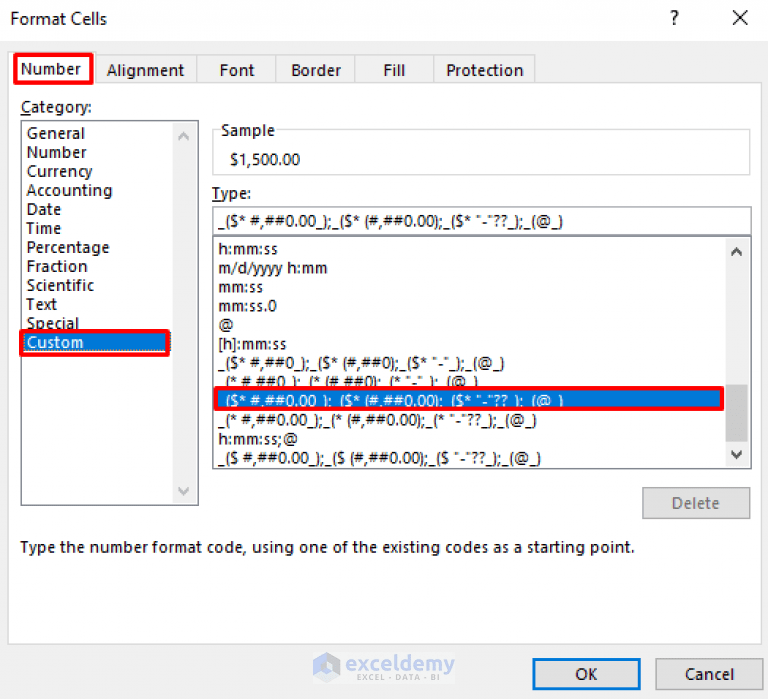Select highlighted accounting dollar format code
This screenshot has height=699, width=768.
(469, 399)
